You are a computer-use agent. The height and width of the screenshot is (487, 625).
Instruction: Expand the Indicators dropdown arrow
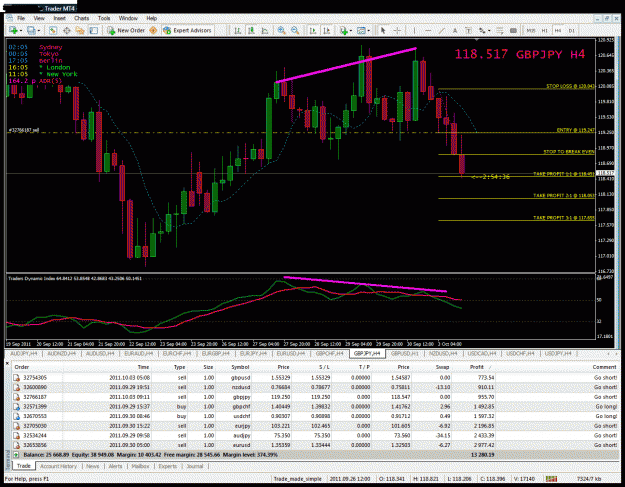350,31
